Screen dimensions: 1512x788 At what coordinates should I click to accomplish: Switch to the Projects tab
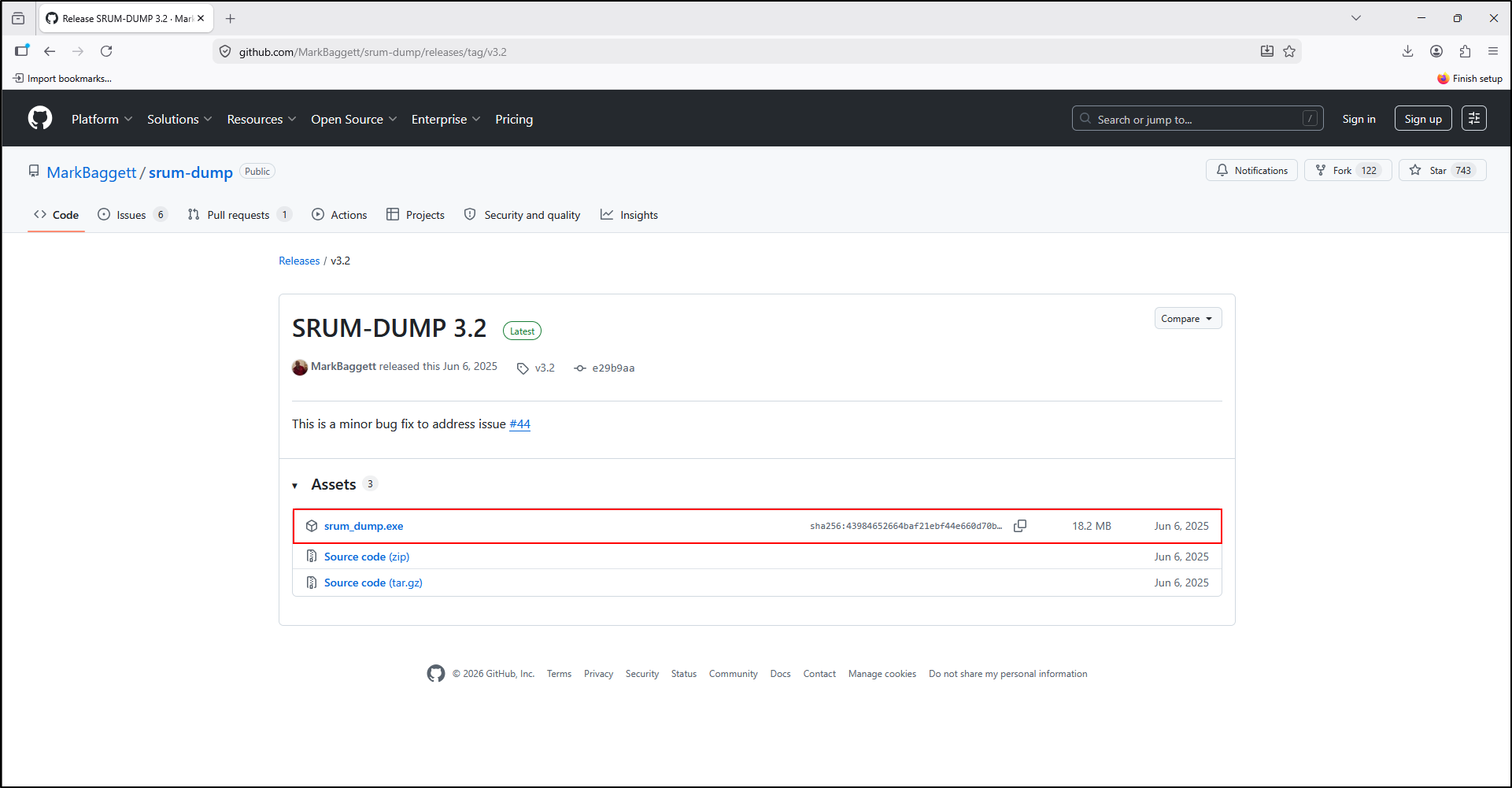coord(416,215)
